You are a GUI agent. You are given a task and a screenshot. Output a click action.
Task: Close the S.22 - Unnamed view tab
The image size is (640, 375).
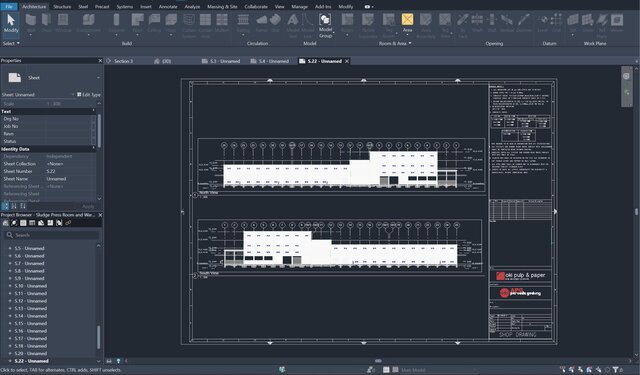[347, 61]
